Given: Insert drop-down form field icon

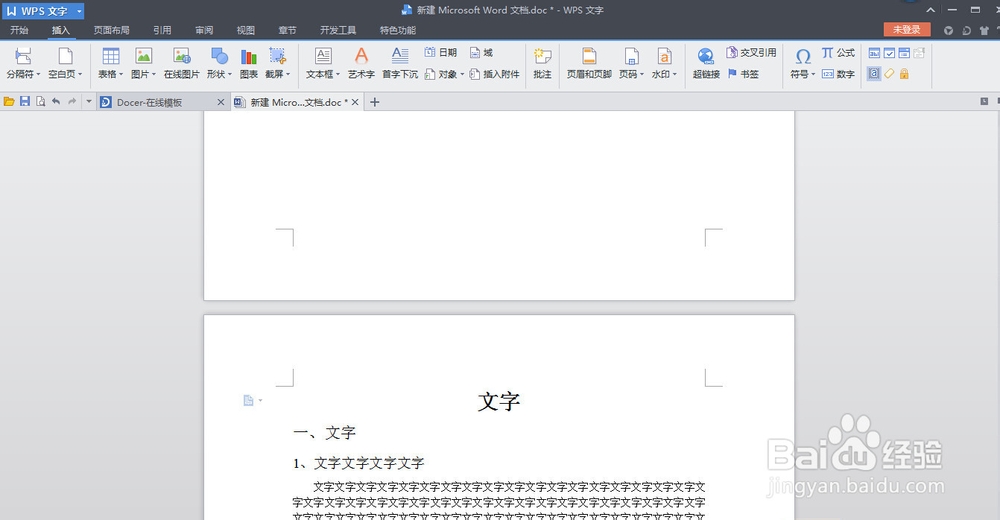Looking at the screenshot, I should click(x=904, y=53).
